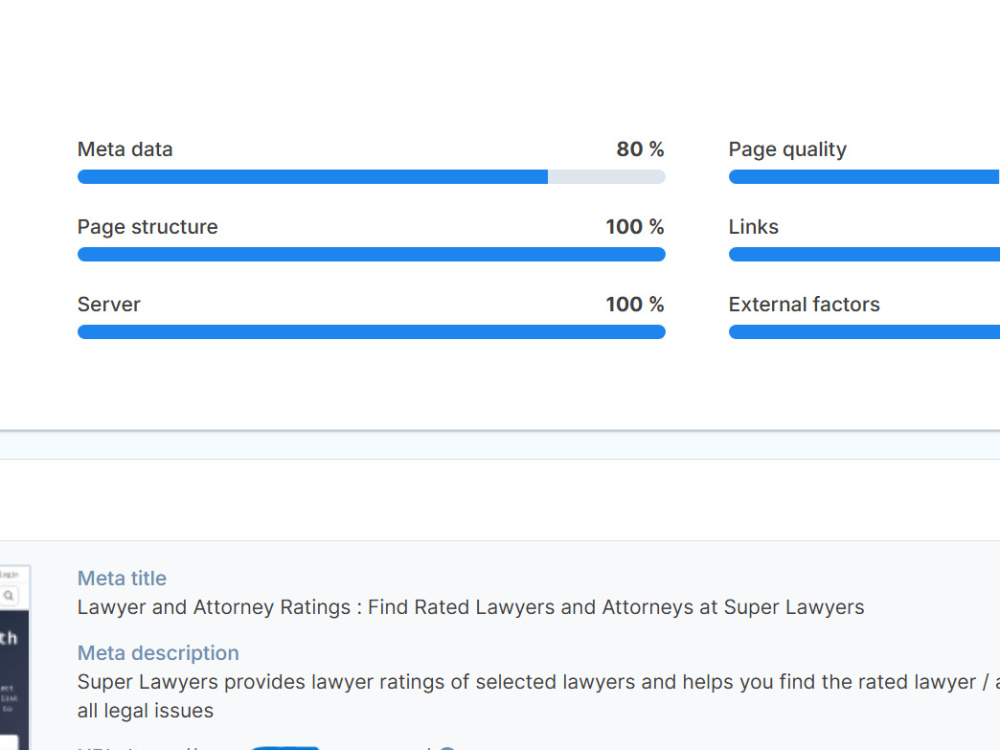The width and height of the screenshot is (1000, 750).
Task: Select the Page quality label
Action: coord(788,150)
